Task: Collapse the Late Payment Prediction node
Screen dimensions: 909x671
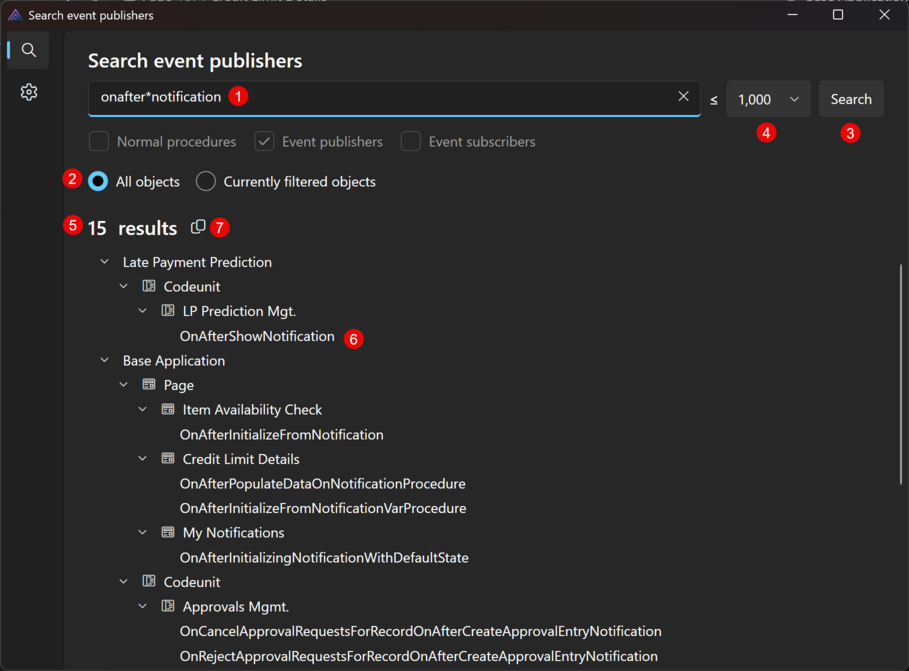Action: [x=105, y=262]
